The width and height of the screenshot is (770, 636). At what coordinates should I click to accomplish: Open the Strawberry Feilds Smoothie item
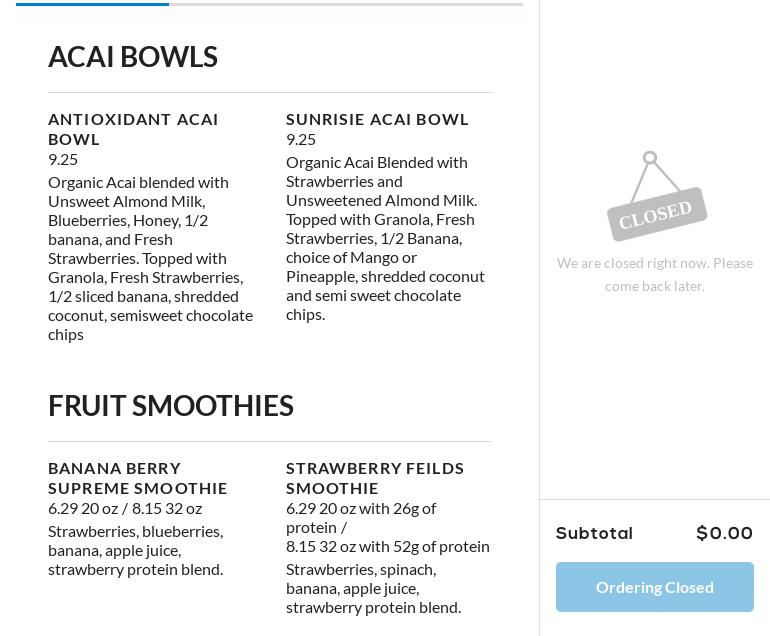(x=375, y=478)
